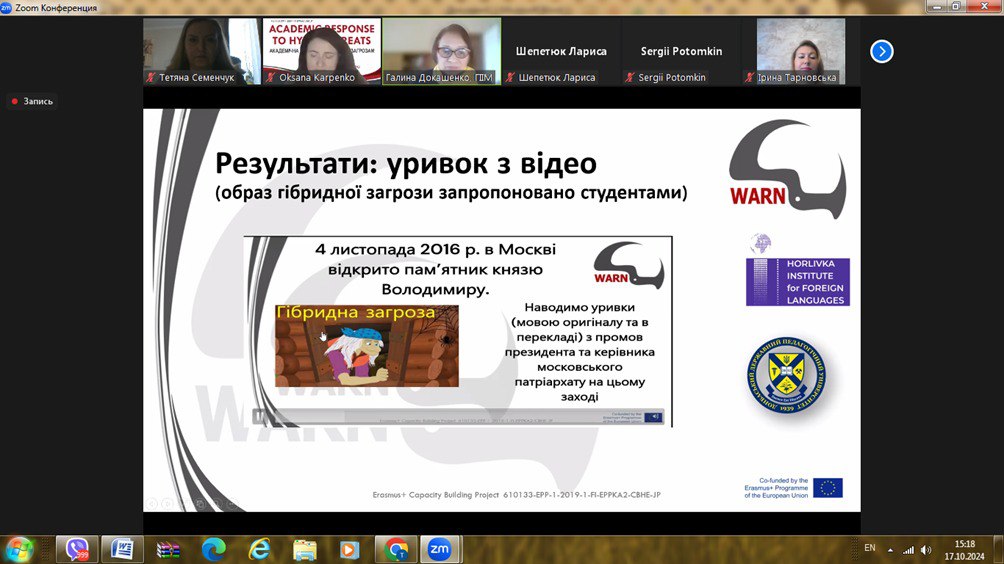Click the Галина Докашенко name label
The image size is (1004, 564).
(x=439, y=77)
